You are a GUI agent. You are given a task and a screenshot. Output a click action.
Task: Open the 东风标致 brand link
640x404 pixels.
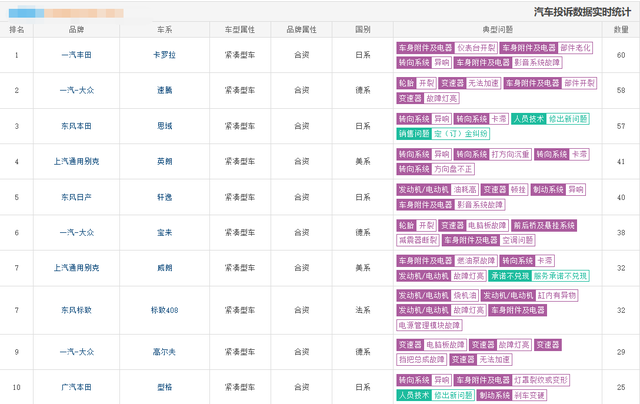tap(76, 310)
